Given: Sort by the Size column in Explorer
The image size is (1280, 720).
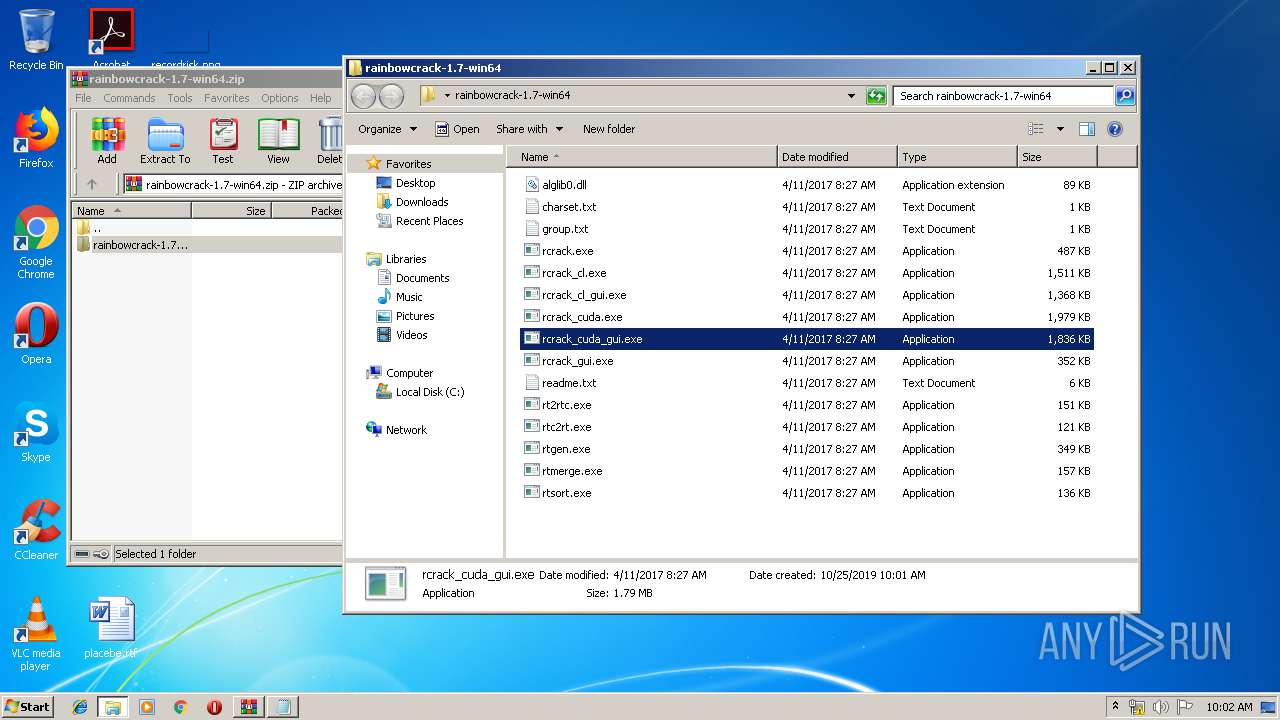Looking at the screenshot, I should (1057, 157).
